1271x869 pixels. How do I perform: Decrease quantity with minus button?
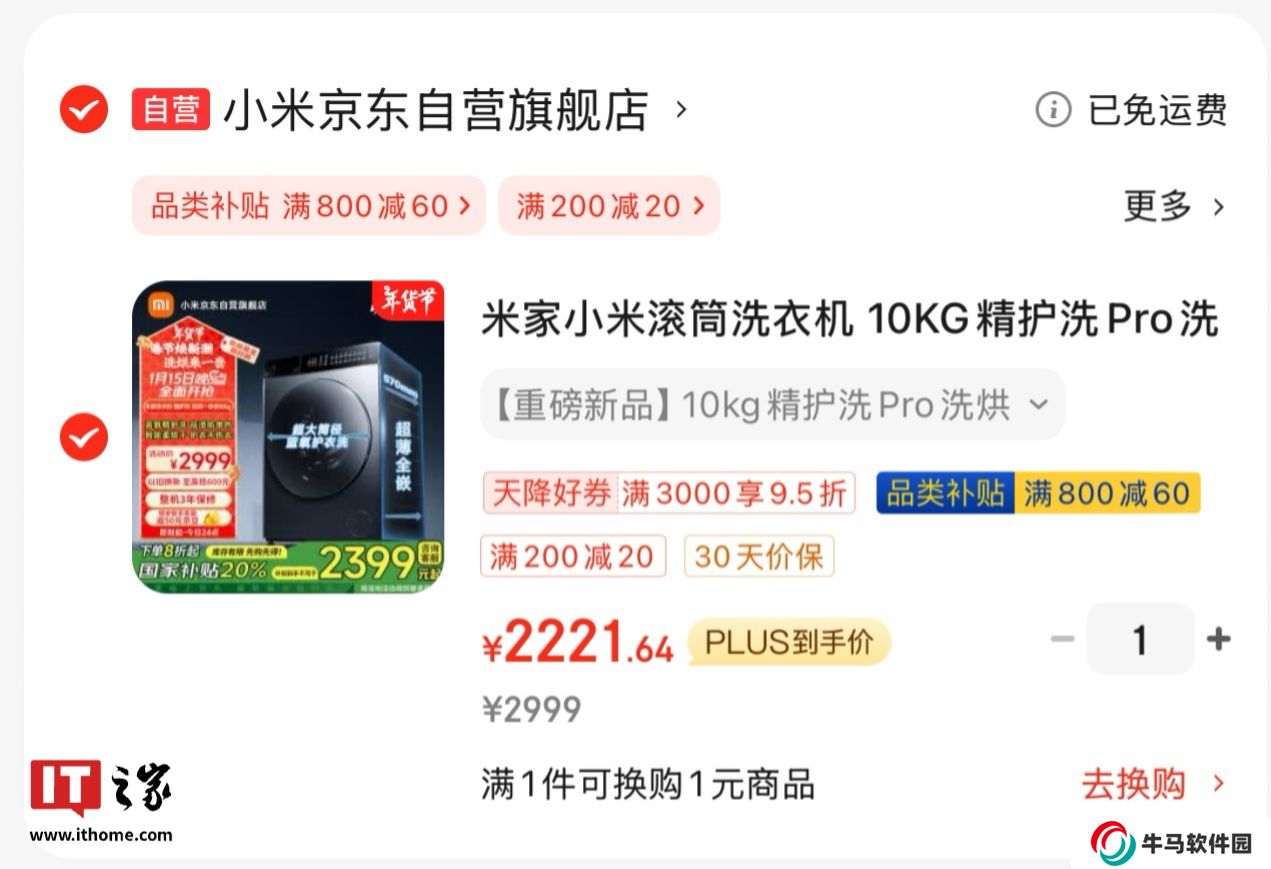(1062, 639)
